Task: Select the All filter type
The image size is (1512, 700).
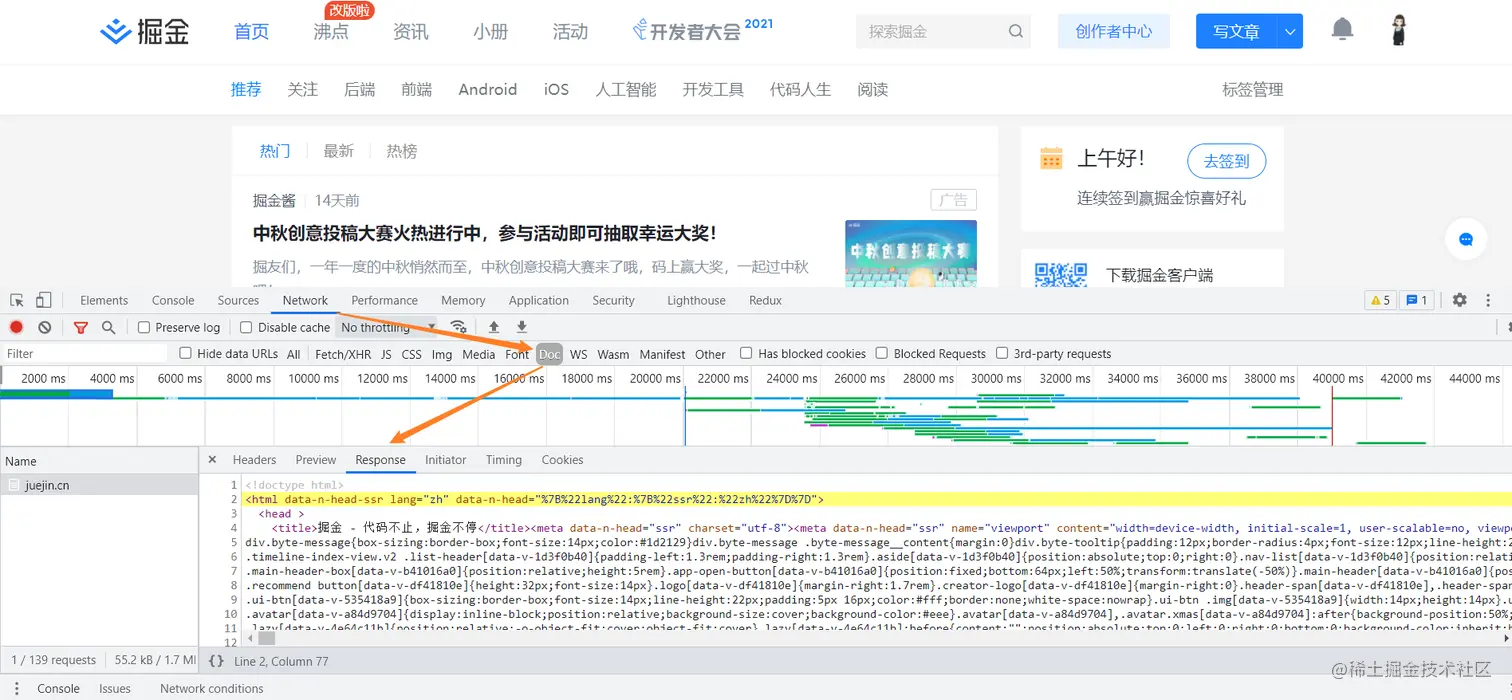Action: click(x=294, y=354)
